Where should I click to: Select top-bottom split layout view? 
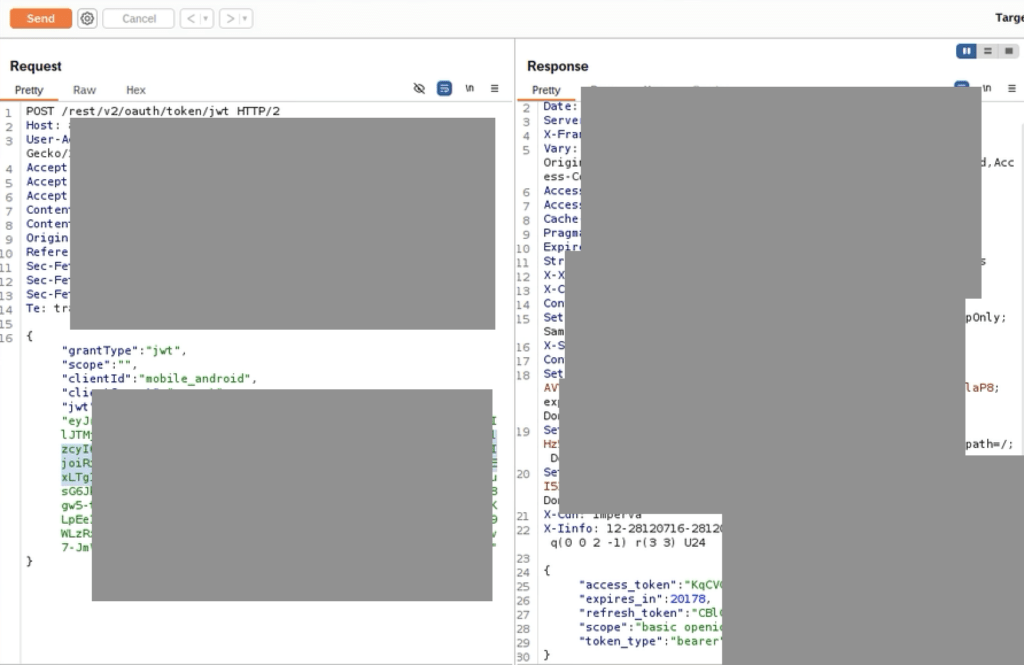point(986,51)
